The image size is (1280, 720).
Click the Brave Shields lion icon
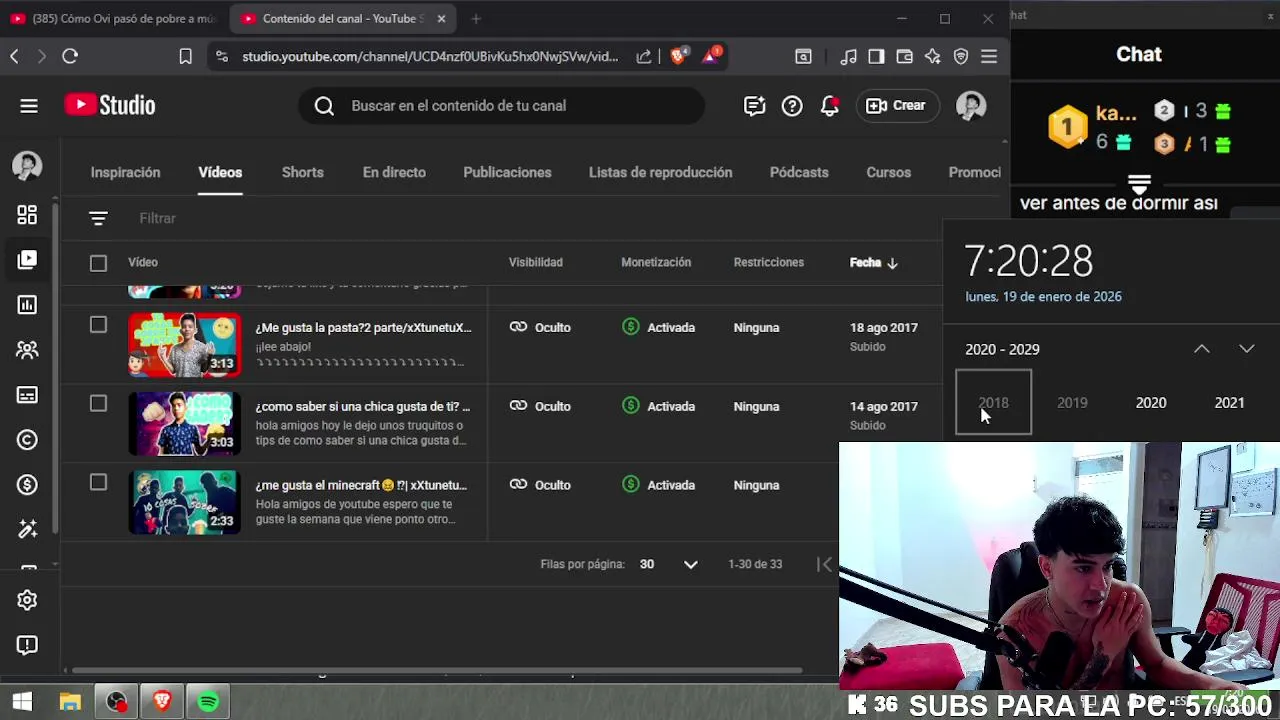click(x=679, y=56)
